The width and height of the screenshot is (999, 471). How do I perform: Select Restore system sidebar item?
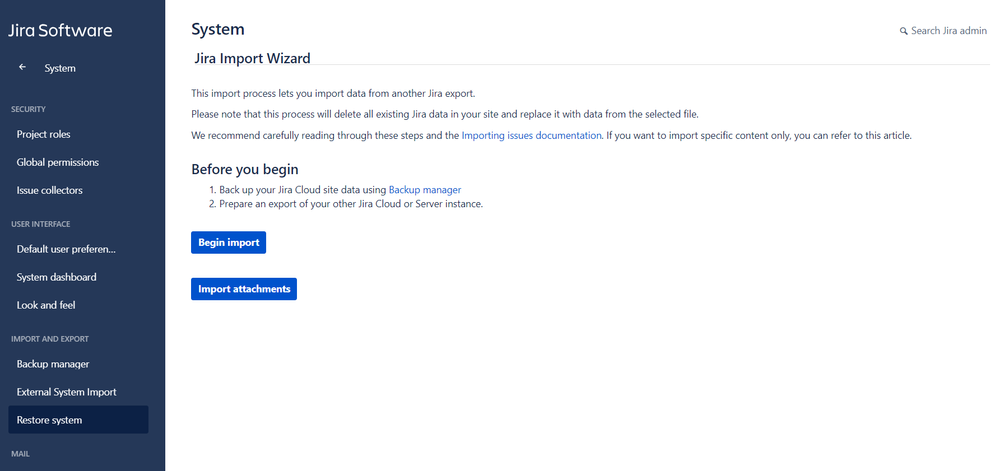point(78,420)
